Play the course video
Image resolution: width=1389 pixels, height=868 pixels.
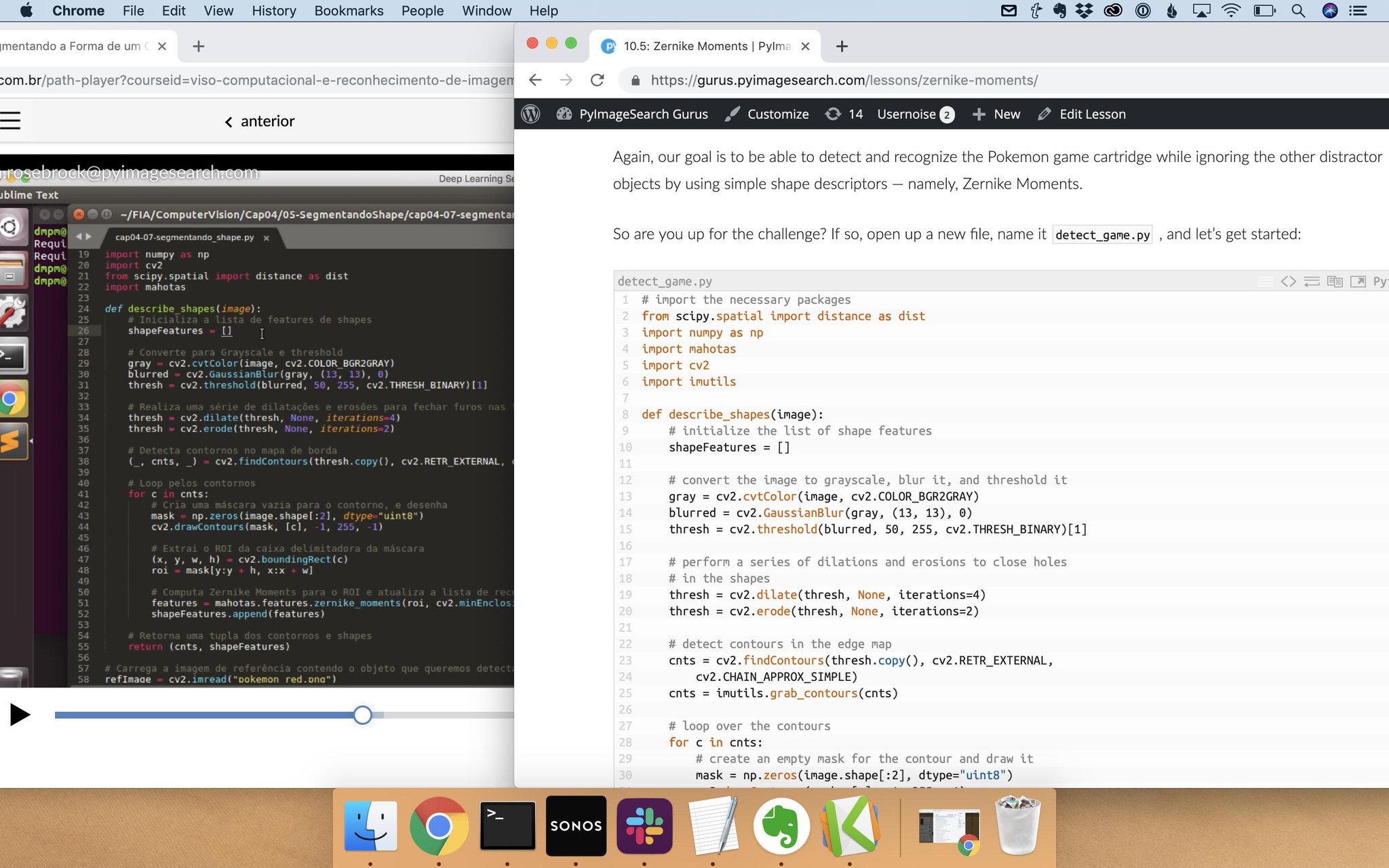click(20, 714)
